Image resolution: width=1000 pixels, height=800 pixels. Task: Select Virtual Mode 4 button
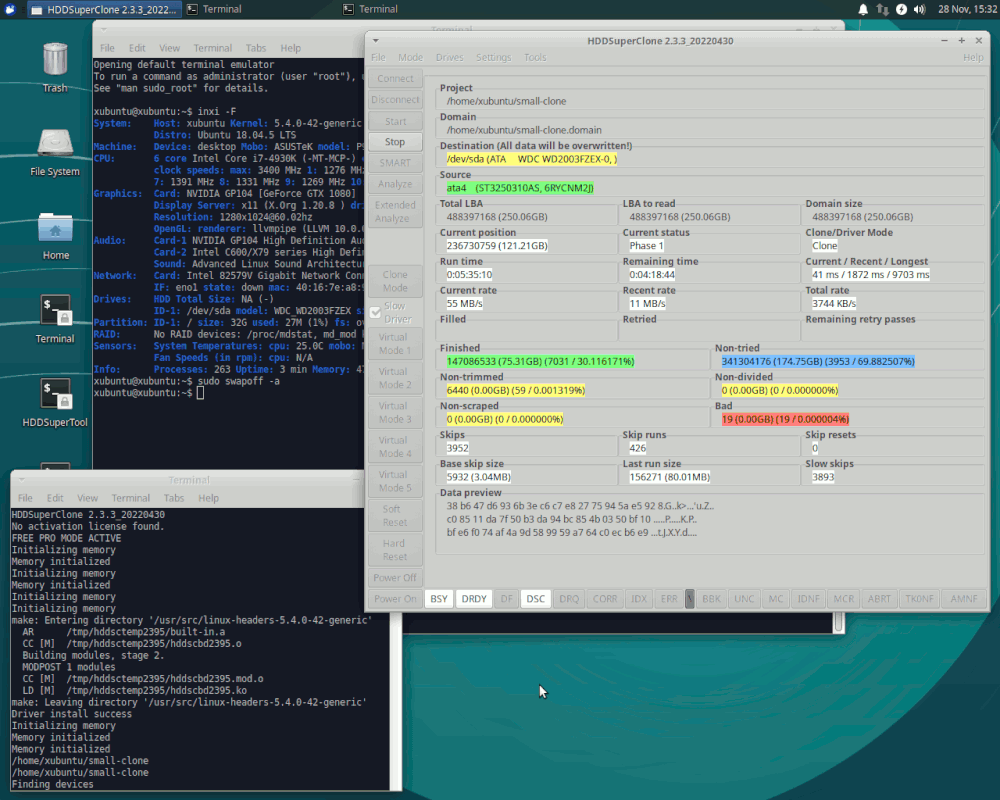pos(395,447)
